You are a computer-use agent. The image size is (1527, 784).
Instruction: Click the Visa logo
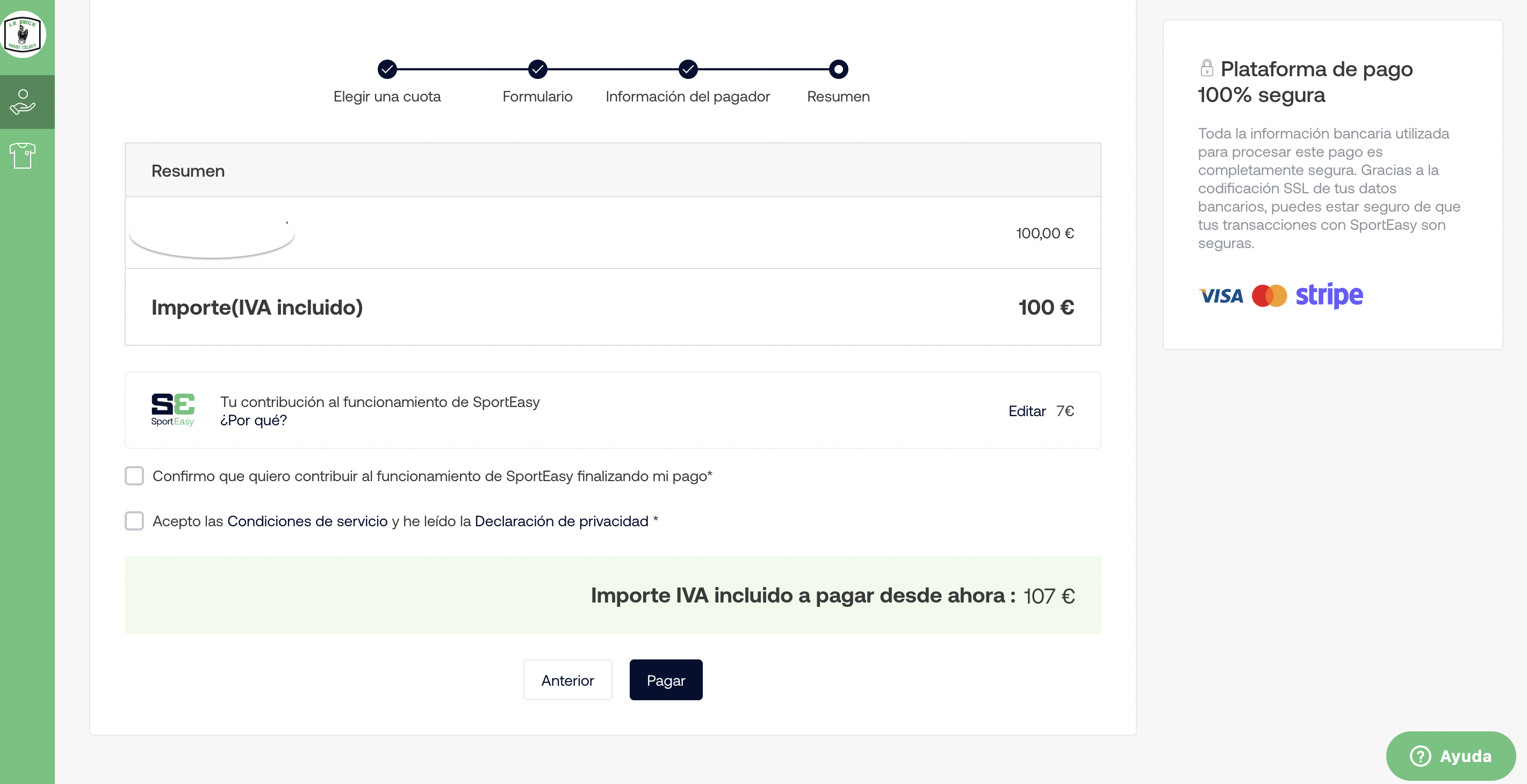(x=1221, y=296)
